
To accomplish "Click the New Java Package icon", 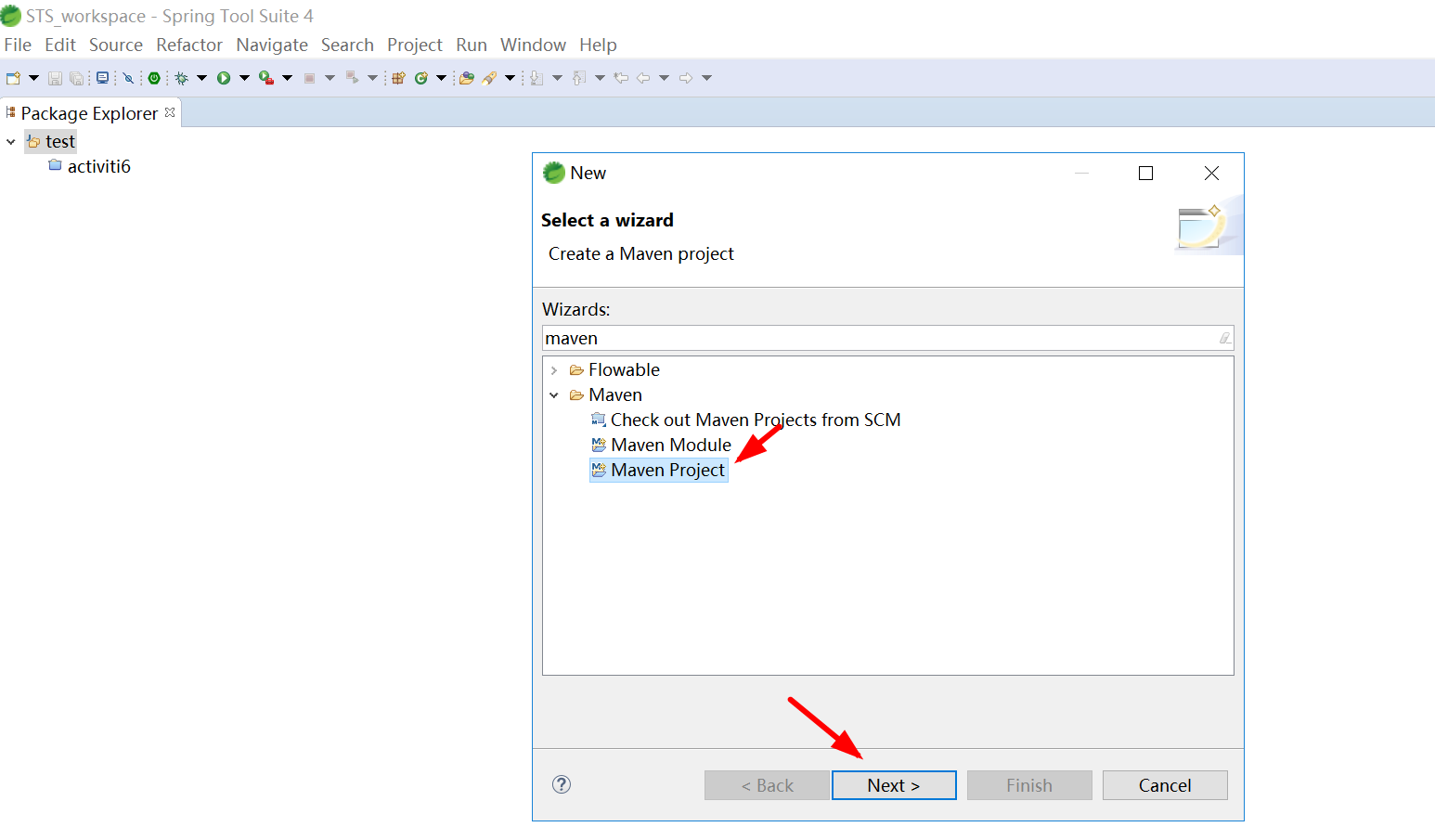I will (398, 78).
